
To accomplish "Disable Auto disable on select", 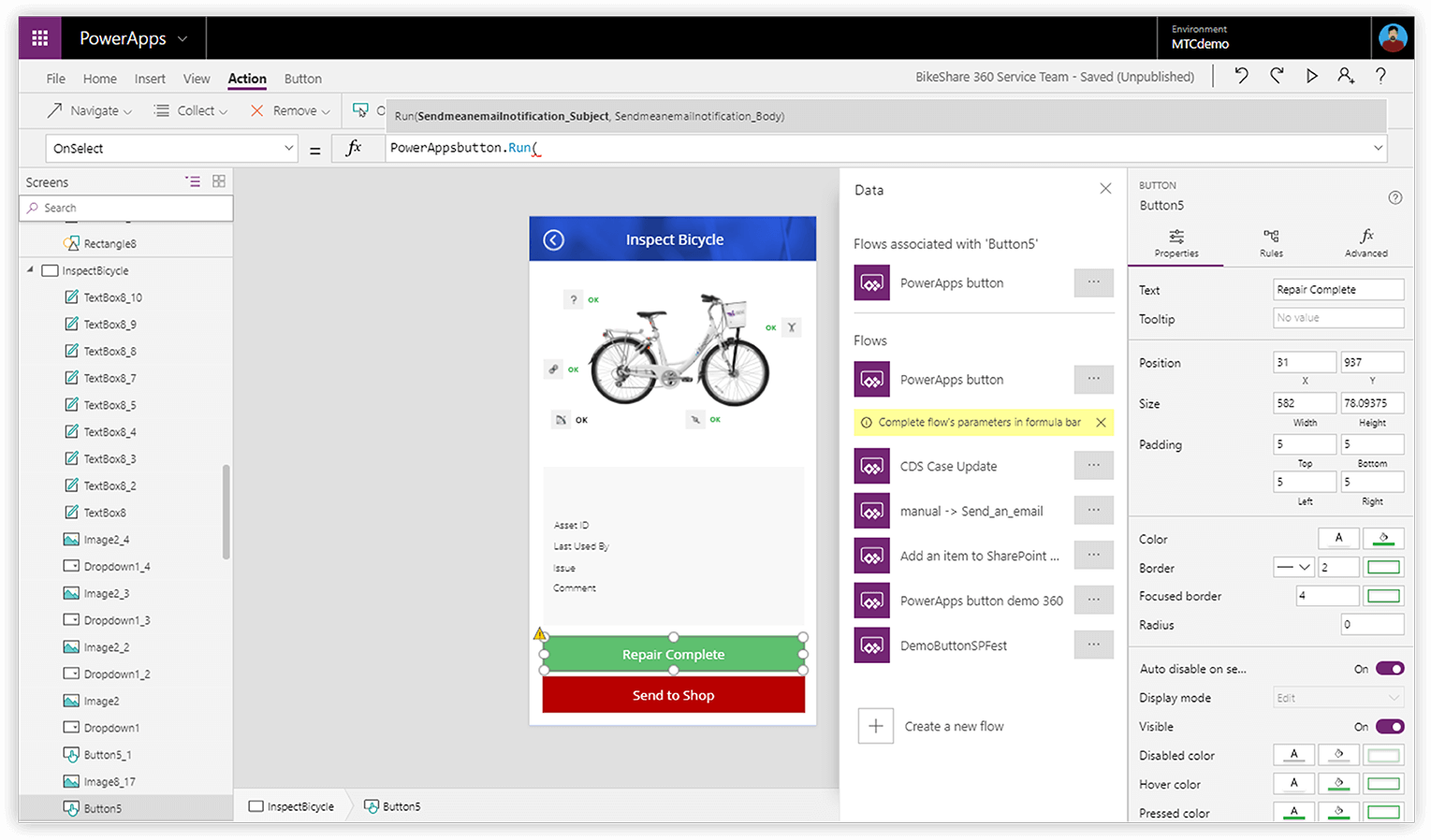I will pyautogui.click(x=1389, y=668).
